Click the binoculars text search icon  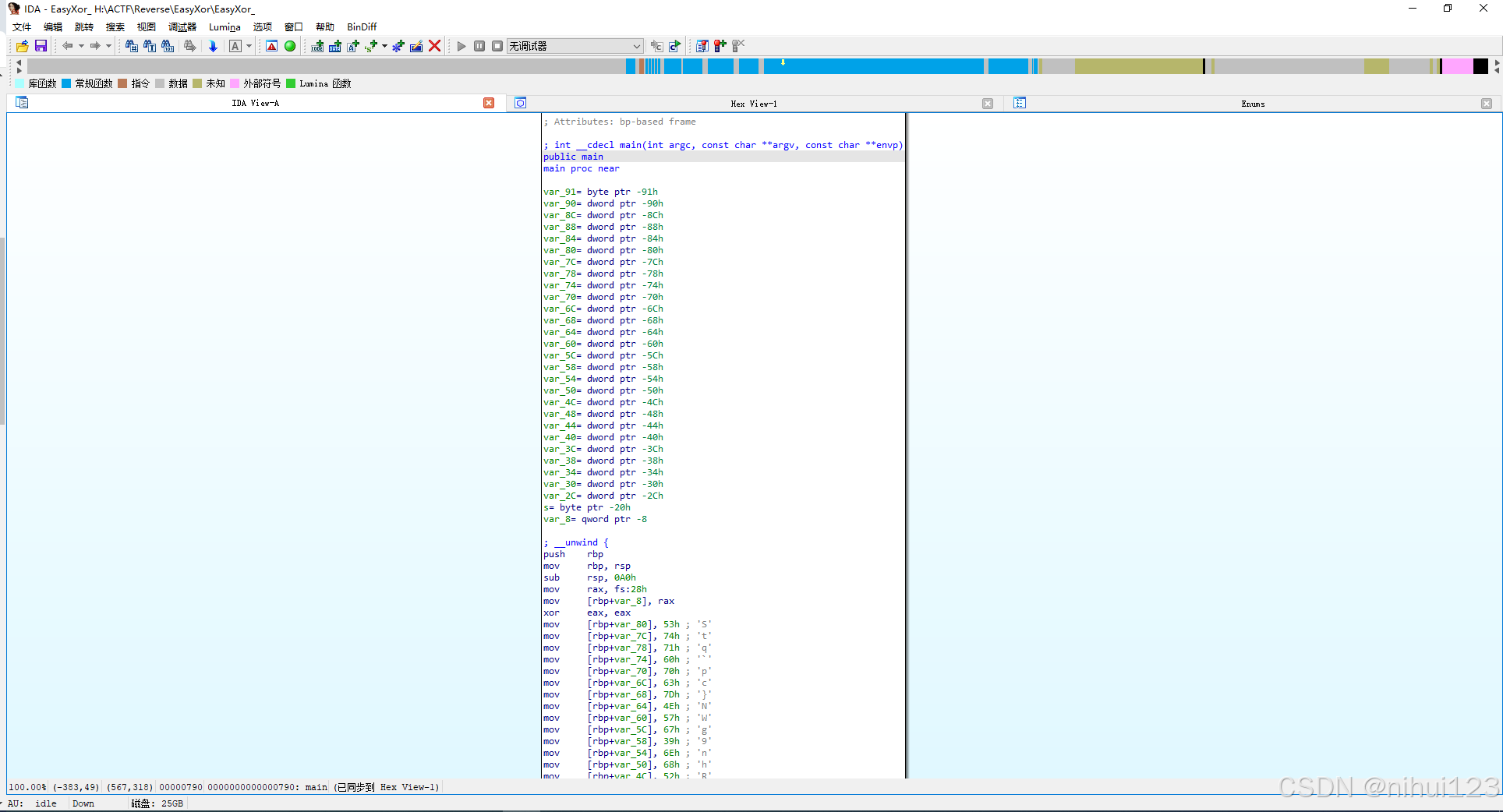[150, 46]
